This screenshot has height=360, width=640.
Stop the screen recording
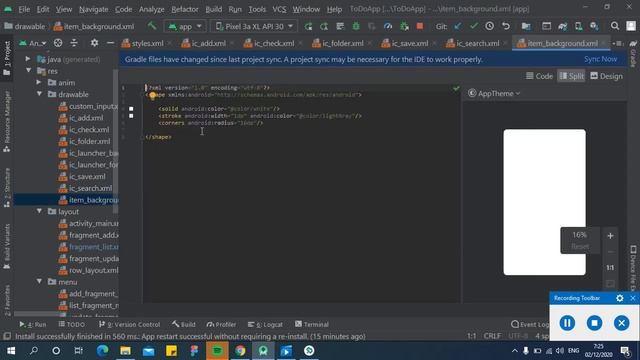click(x=594, y=323)
